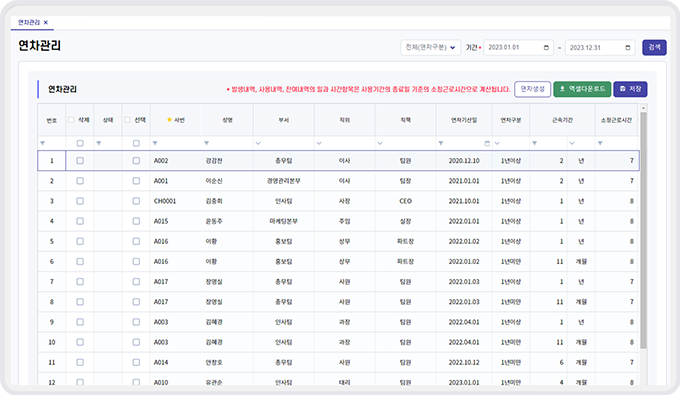Tick the 삭제 header checkbox

click(71, 120)
